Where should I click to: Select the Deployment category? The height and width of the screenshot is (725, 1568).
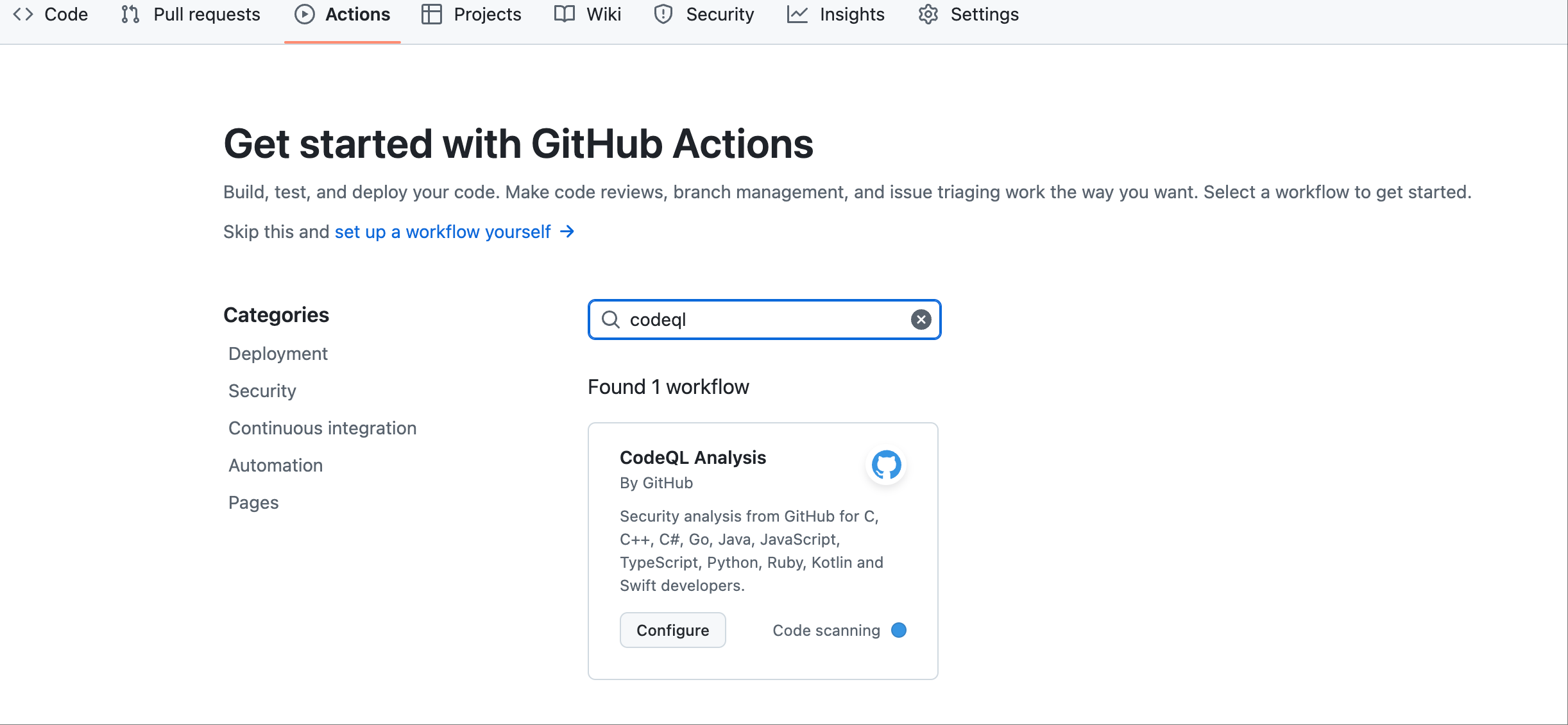pyautogui.click(x=278, y=354)
